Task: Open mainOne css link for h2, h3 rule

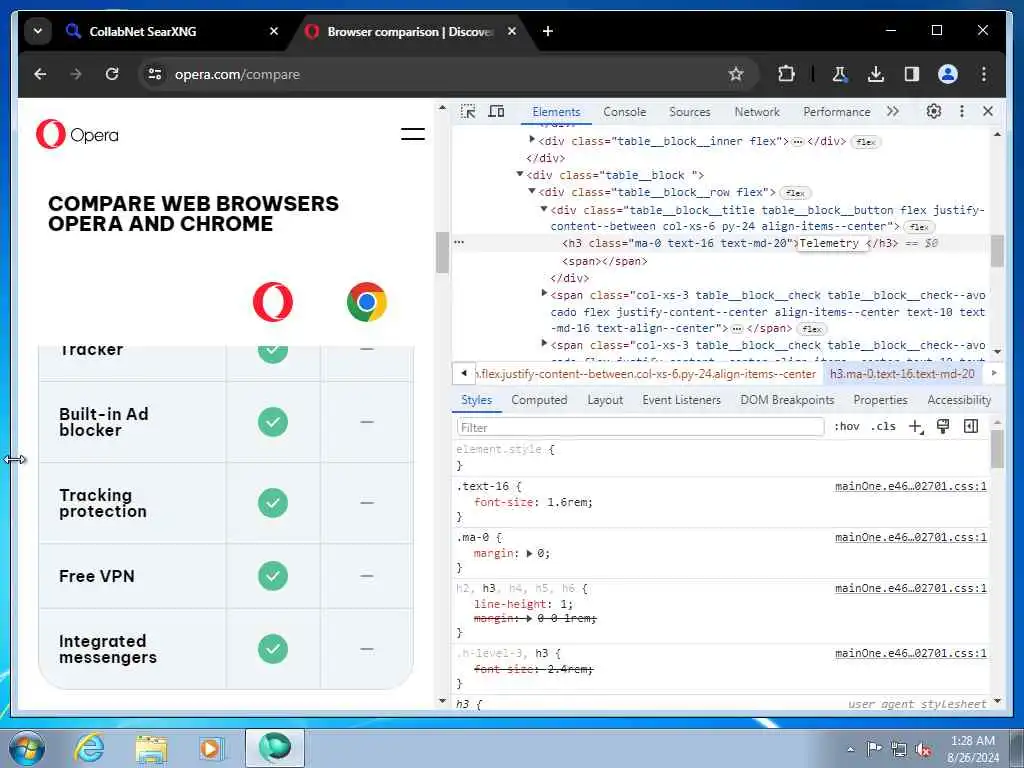Action: (x=911, y=588)
